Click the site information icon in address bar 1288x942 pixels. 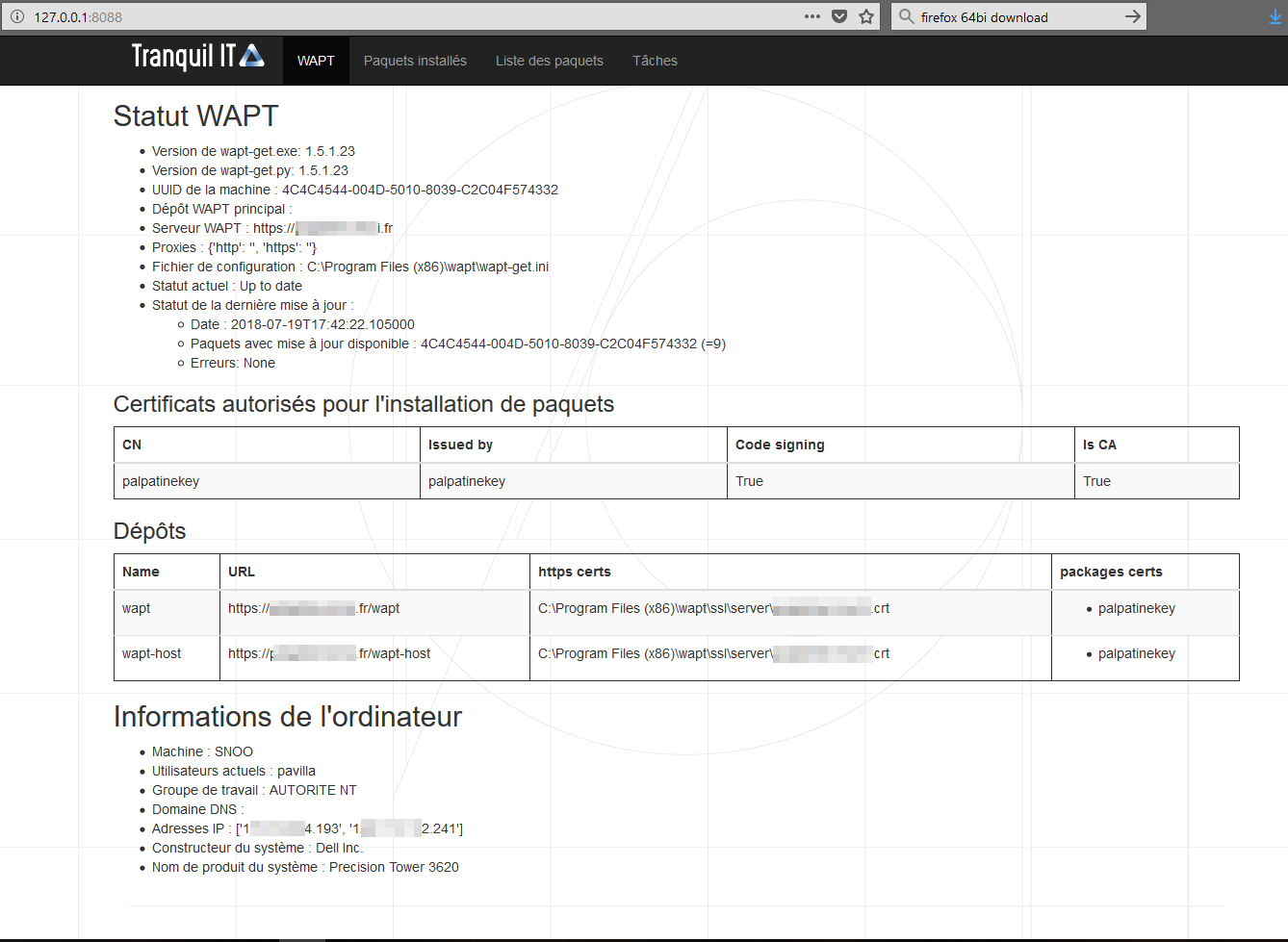click(x=17, y=16)
